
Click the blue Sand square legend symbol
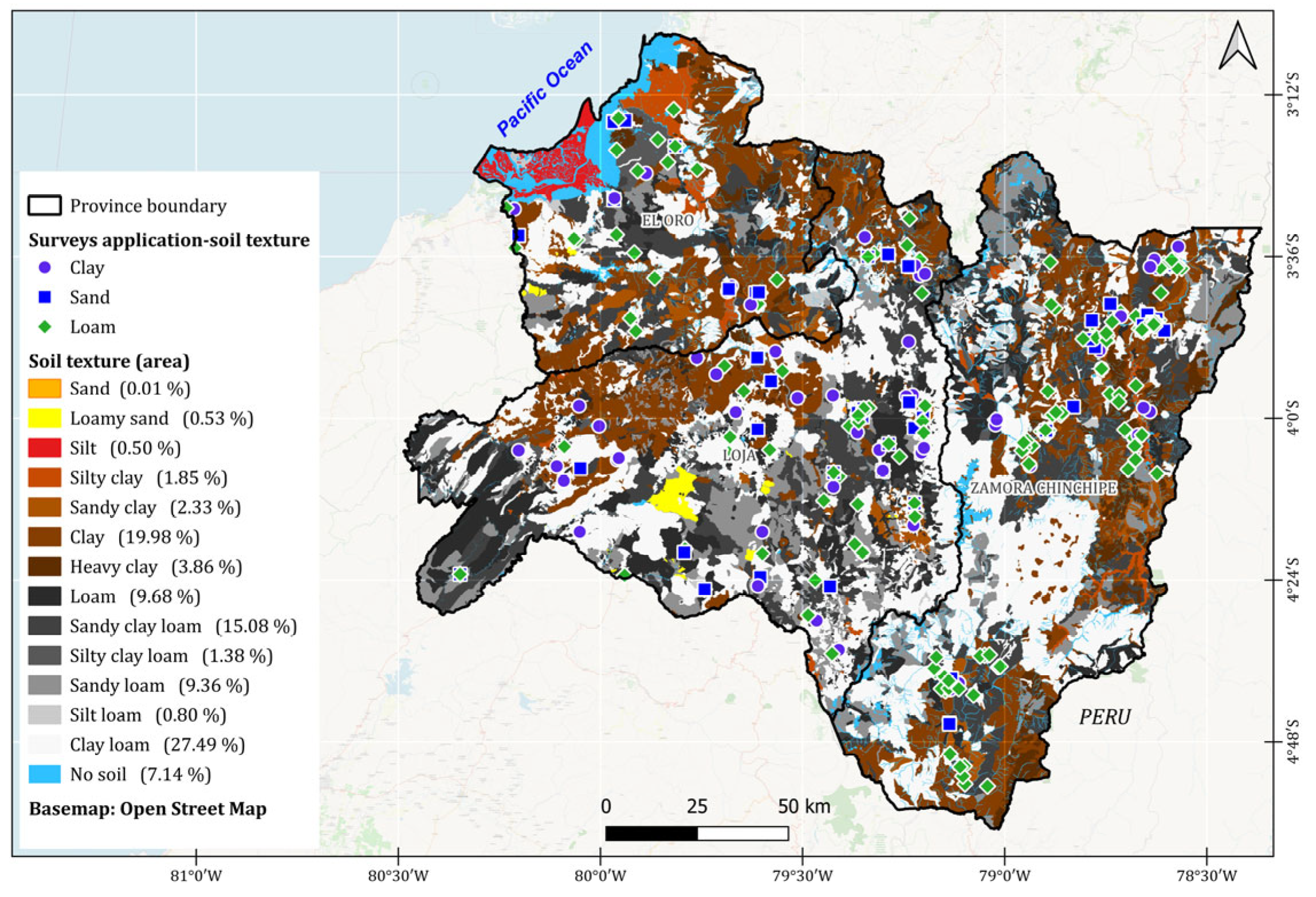click(x=44, y=297)
